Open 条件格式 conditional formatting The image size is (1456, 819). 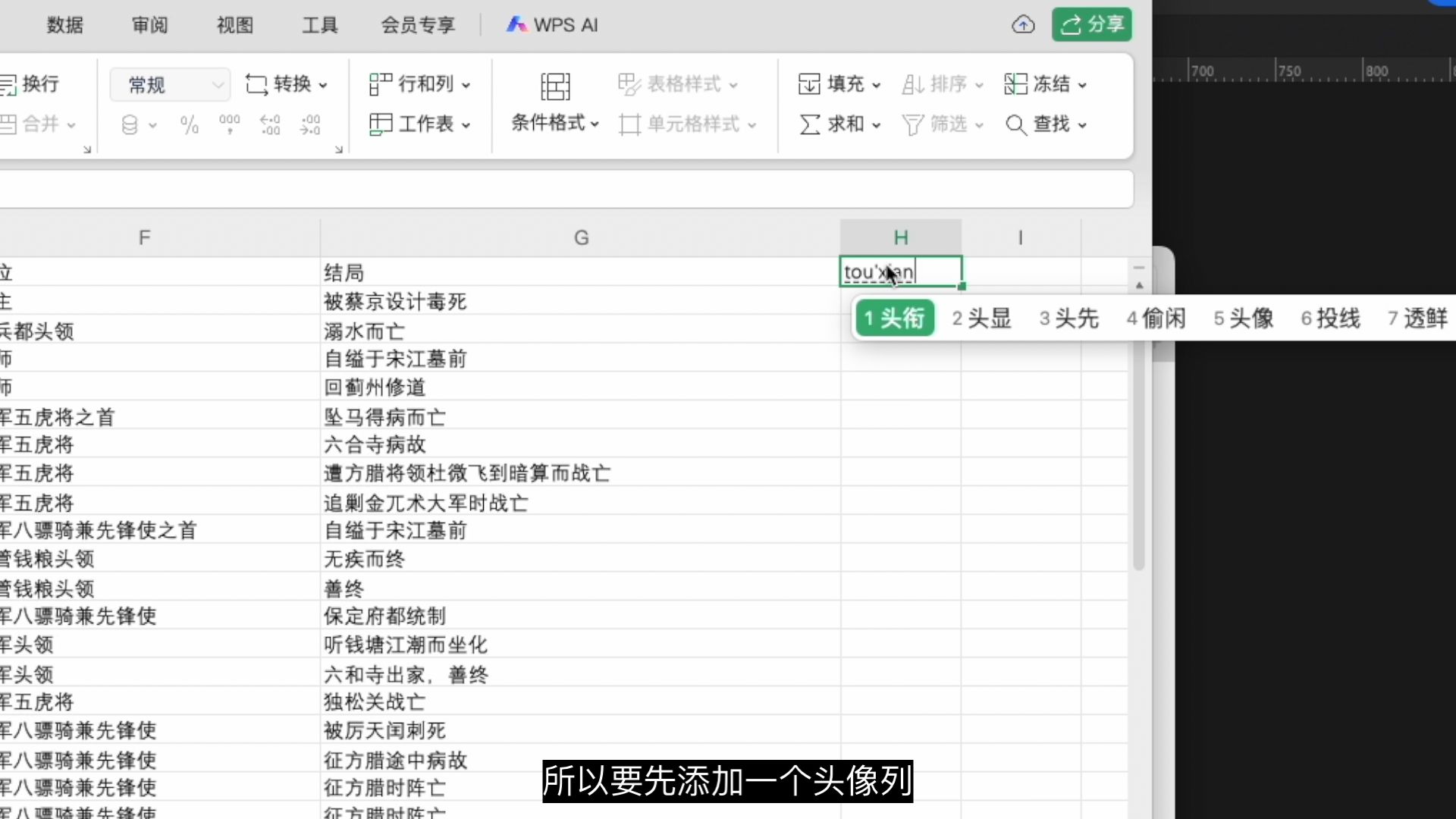click(554, 124)
